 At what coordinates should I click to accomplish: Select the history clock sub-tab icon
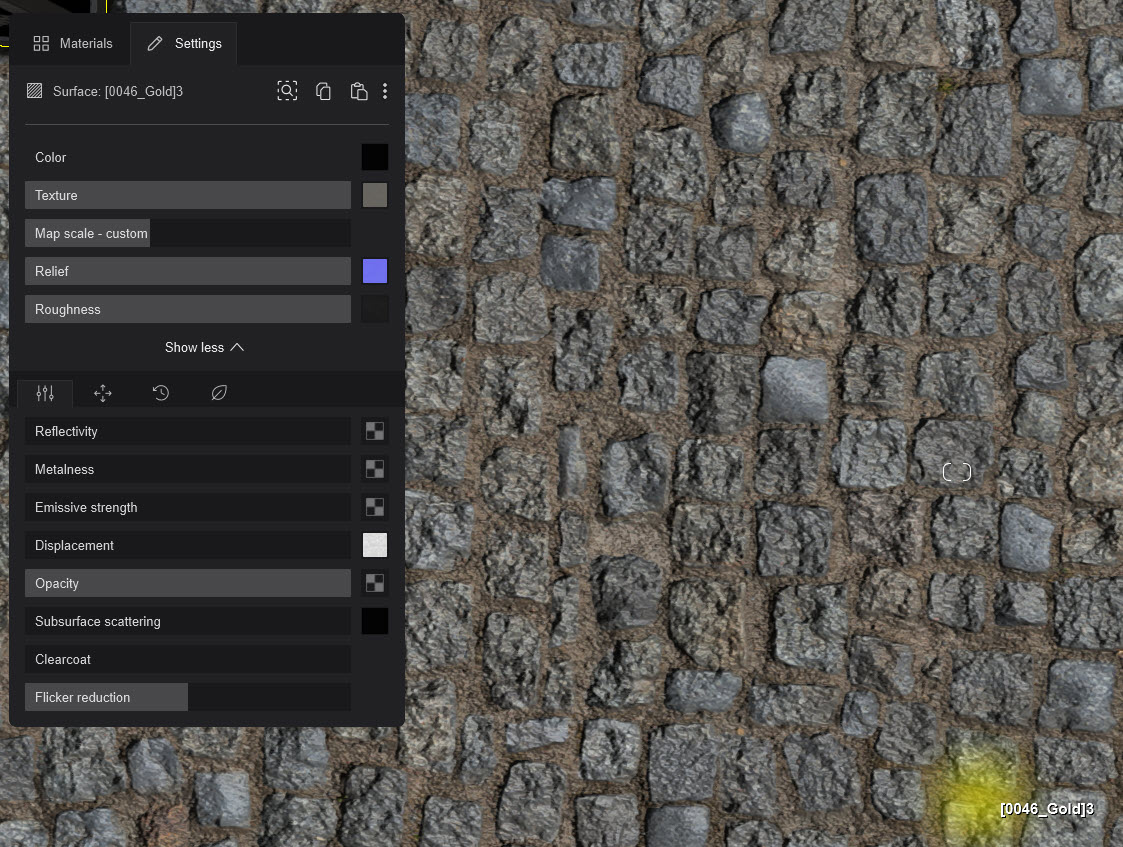click(x=161, y=393)
